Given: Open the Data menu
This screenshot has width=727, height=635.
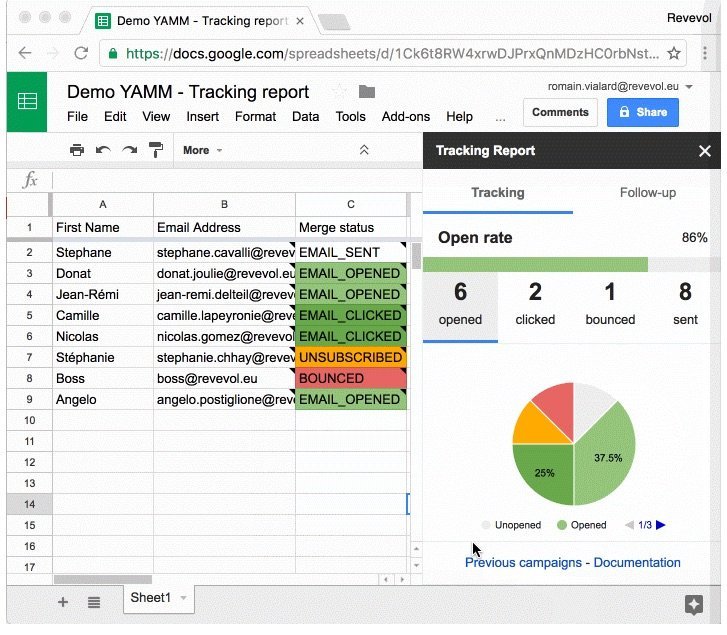Looking at the screenshot, I should [x=306, y=116].
